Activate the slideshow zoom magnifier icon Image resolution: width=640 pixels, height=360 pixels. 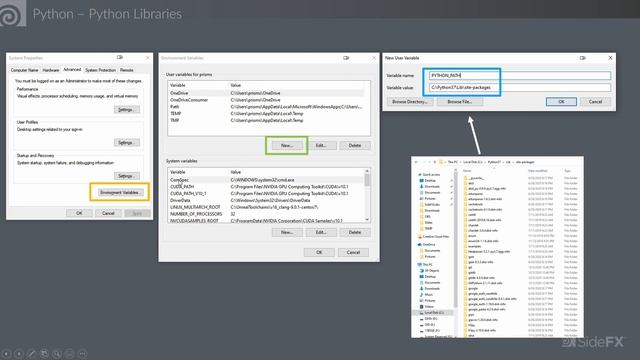pos(57,353)
